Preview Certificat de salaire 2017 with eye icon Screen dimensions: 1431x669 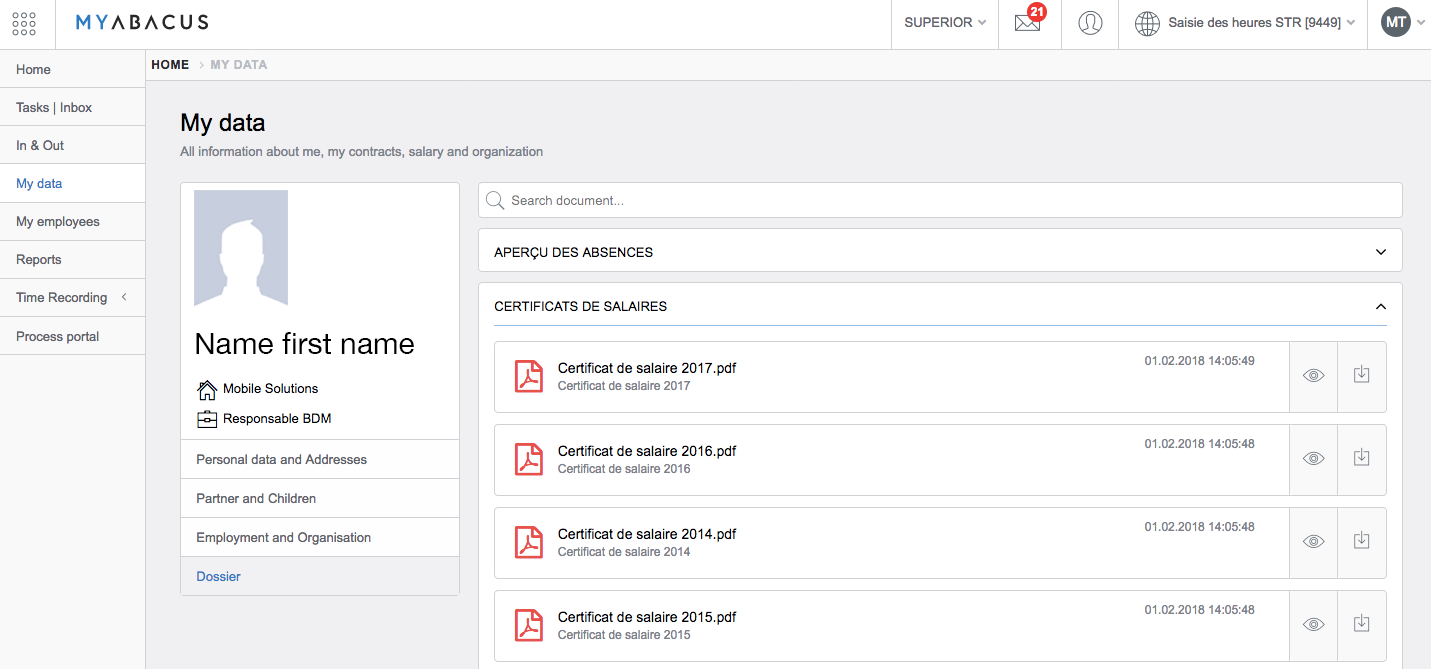(x=1313, y=376)
